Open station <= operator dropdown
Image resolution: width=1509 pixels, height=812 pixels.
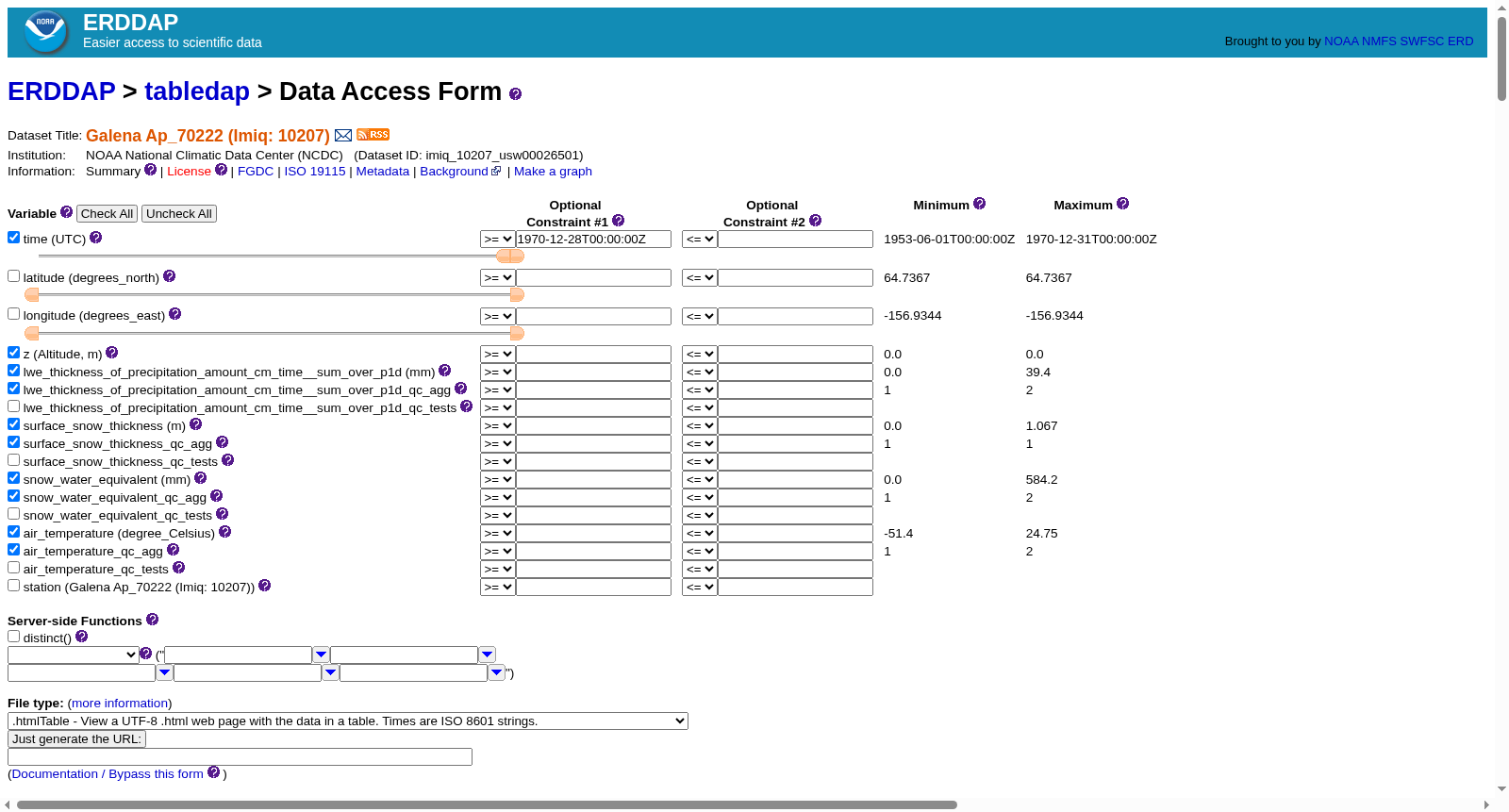pyautogui.click(x=699, y=588)
